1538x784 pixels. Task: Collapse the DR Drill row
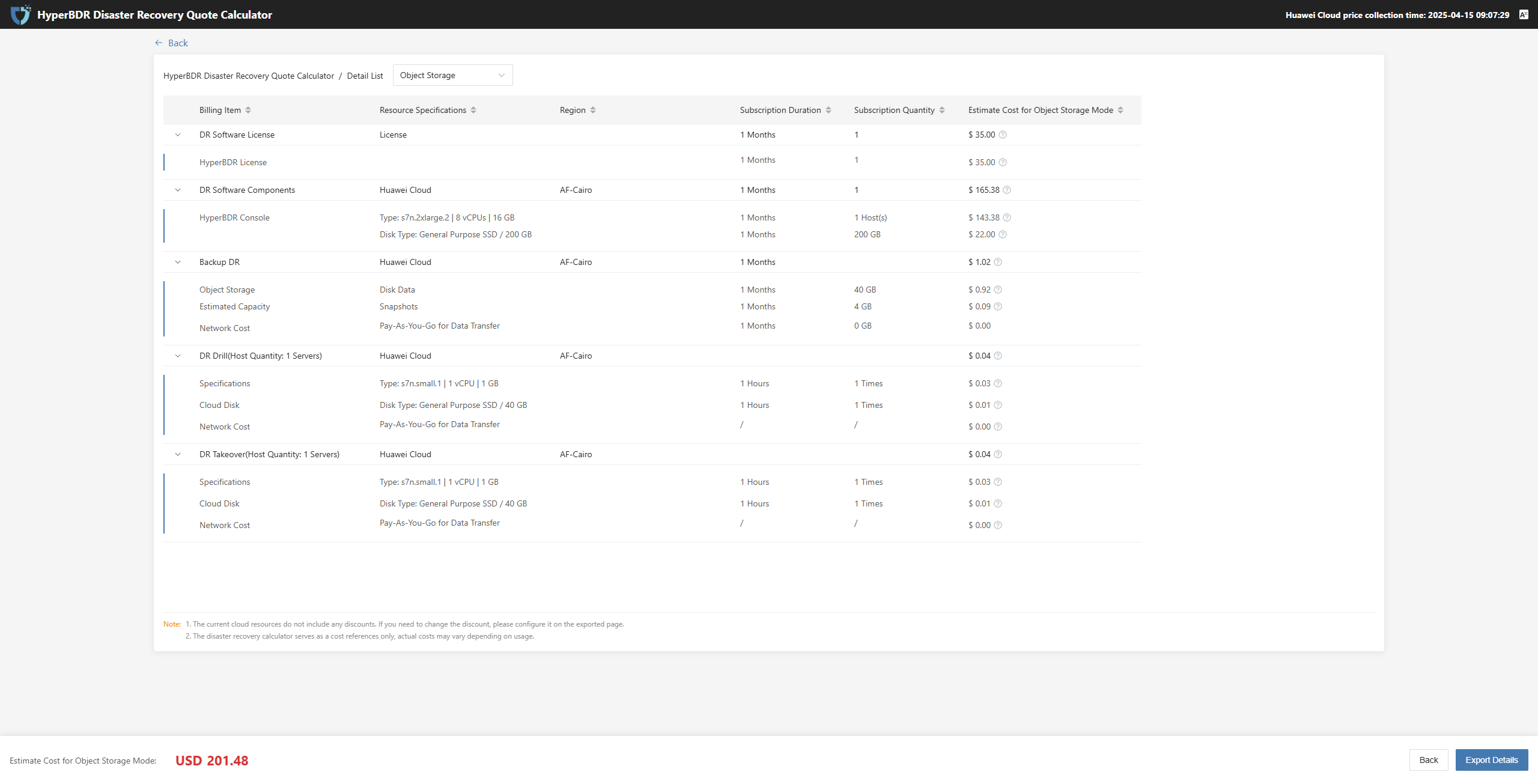[x=178, y=356]
